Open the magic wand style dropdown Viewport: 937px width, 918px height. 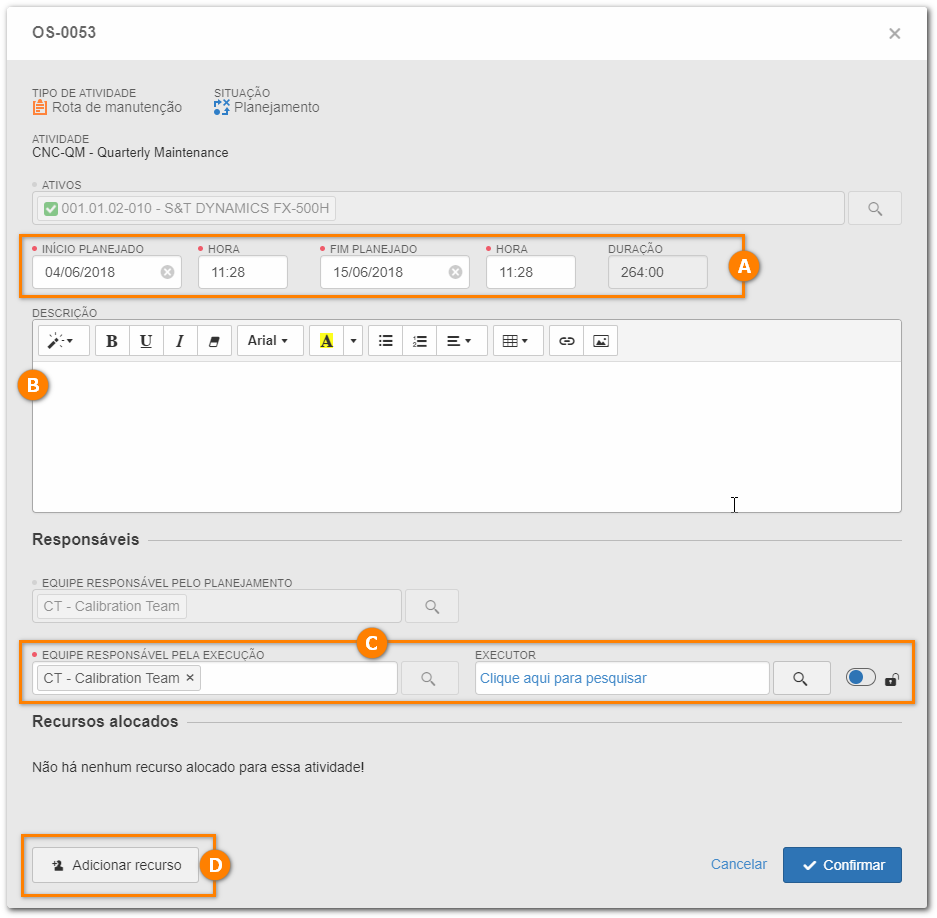(x=63, y=341)
